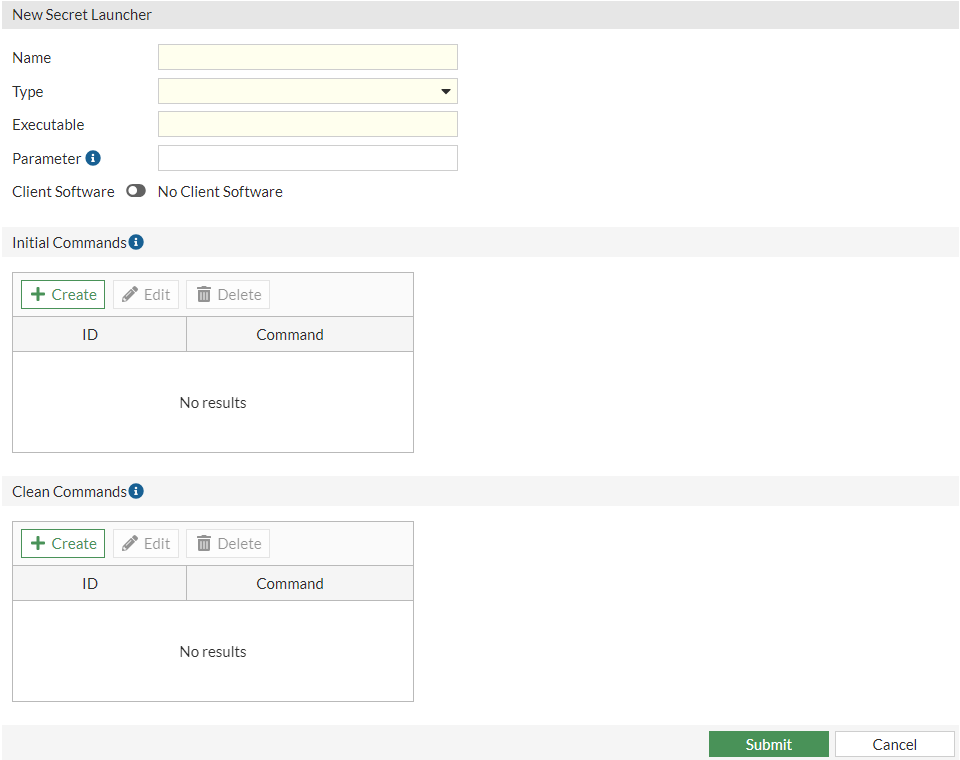Toggle the Client Software switch
This screenshot has width=960, height=760.
[136, 191]
